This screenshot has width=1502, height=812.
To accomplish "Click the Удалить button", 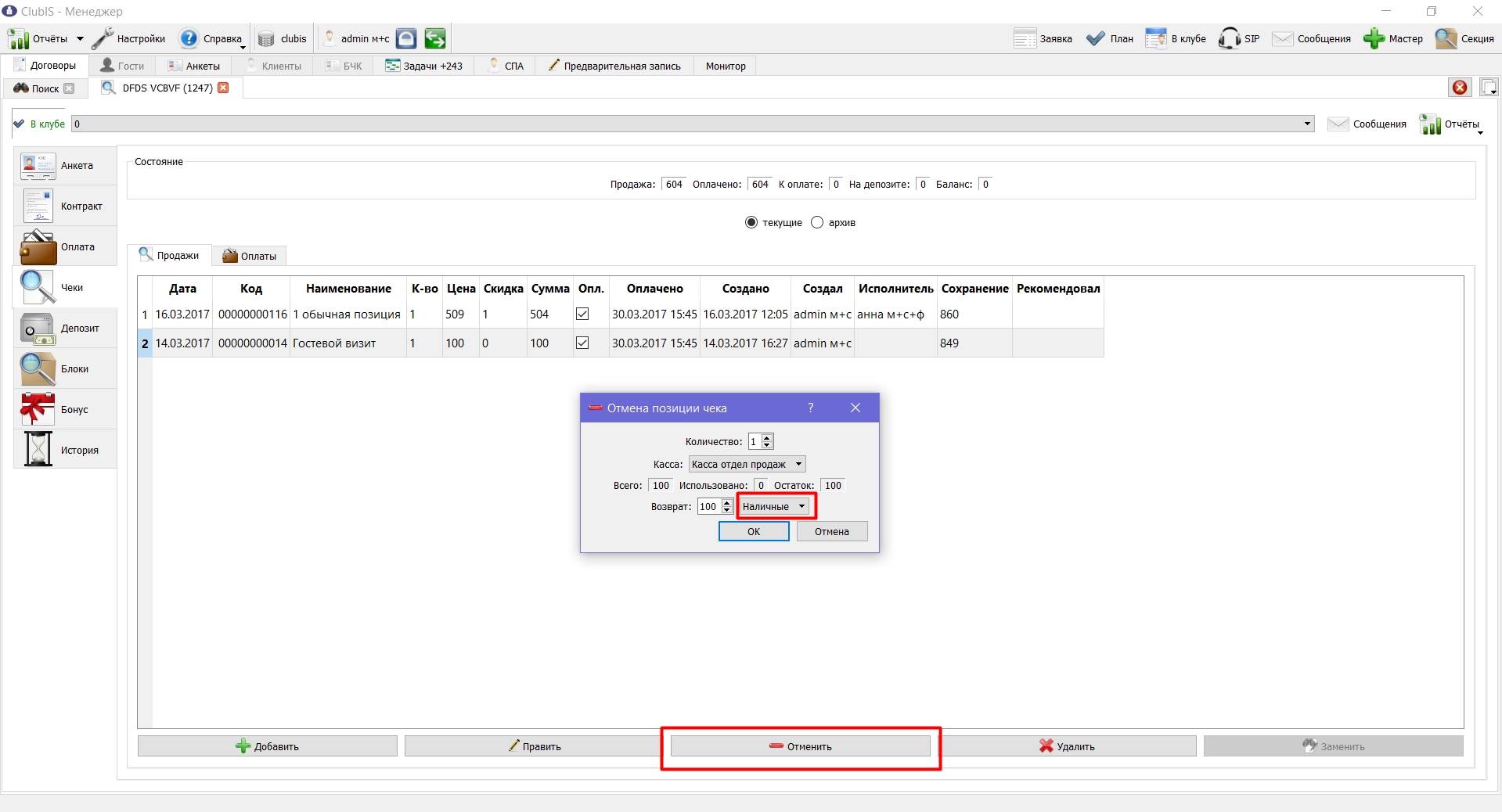I will tap(1066, 746).
